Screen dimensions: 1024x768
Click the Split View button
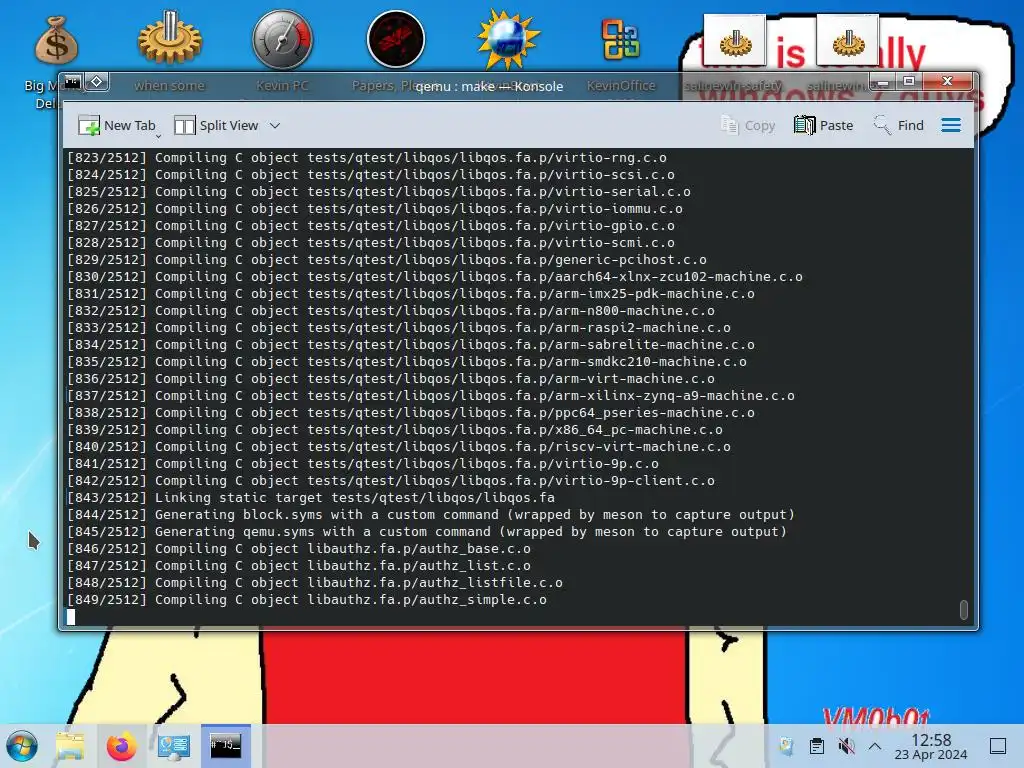pyautogui.click(x=217, y=125)
